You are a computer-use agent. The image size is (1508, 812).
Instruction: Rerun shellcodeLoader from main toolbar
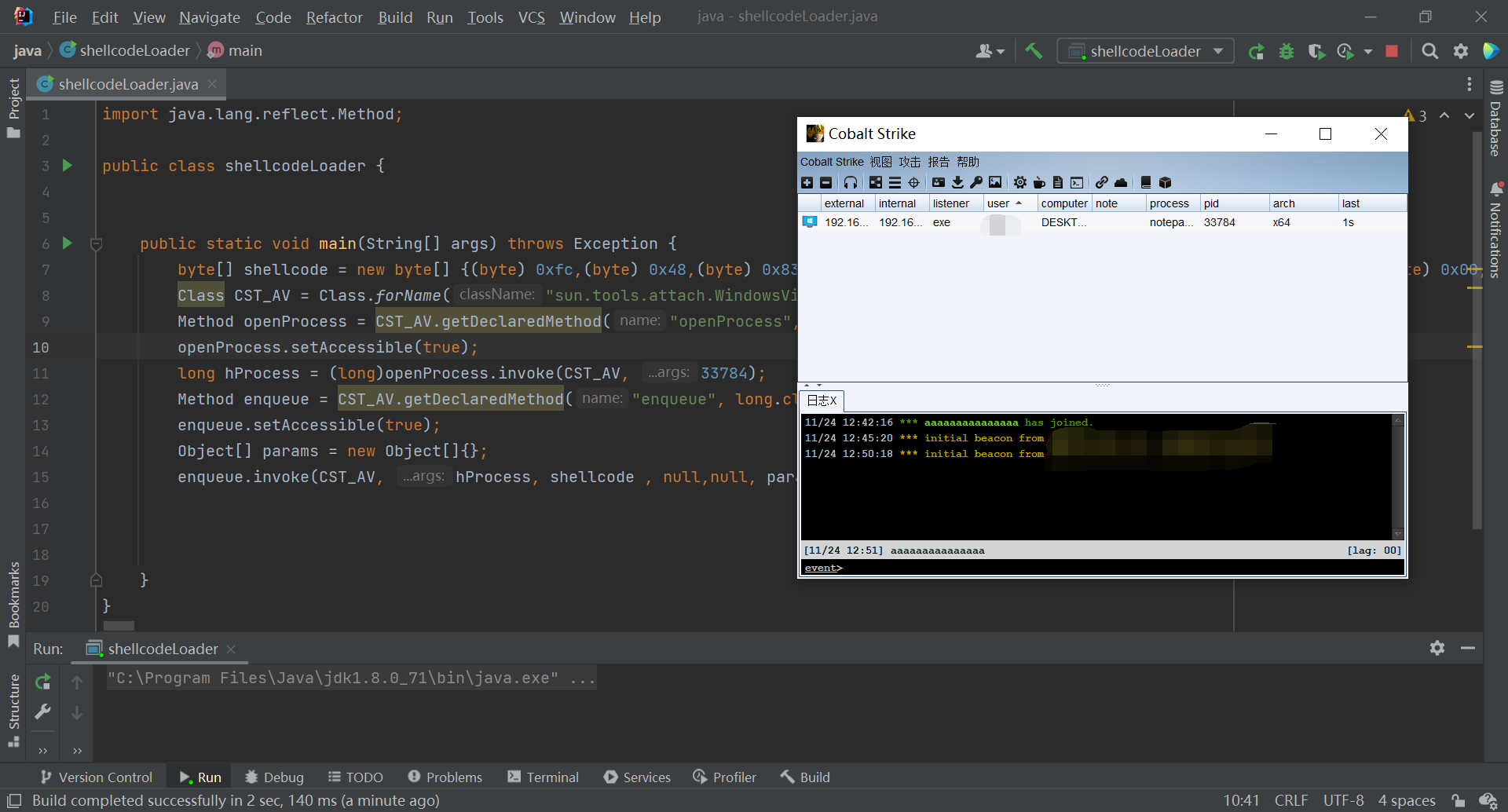1257,51
